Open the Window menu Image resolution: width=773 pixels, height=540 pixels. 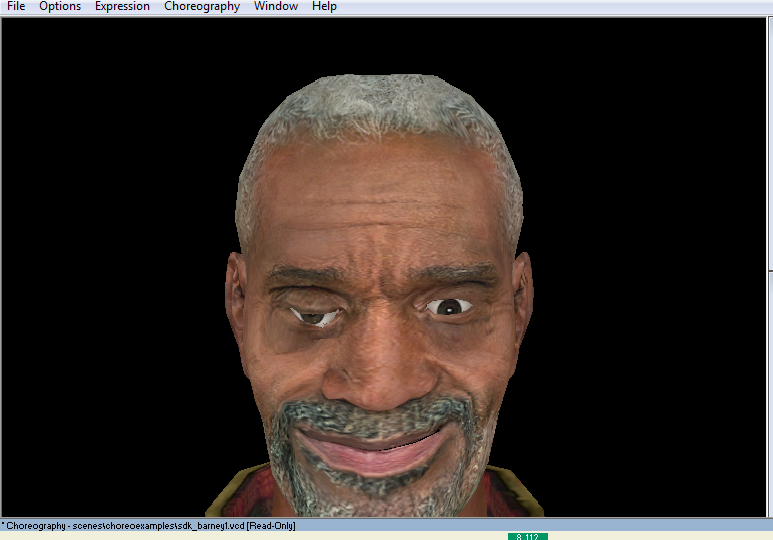[x=276, y=6]
